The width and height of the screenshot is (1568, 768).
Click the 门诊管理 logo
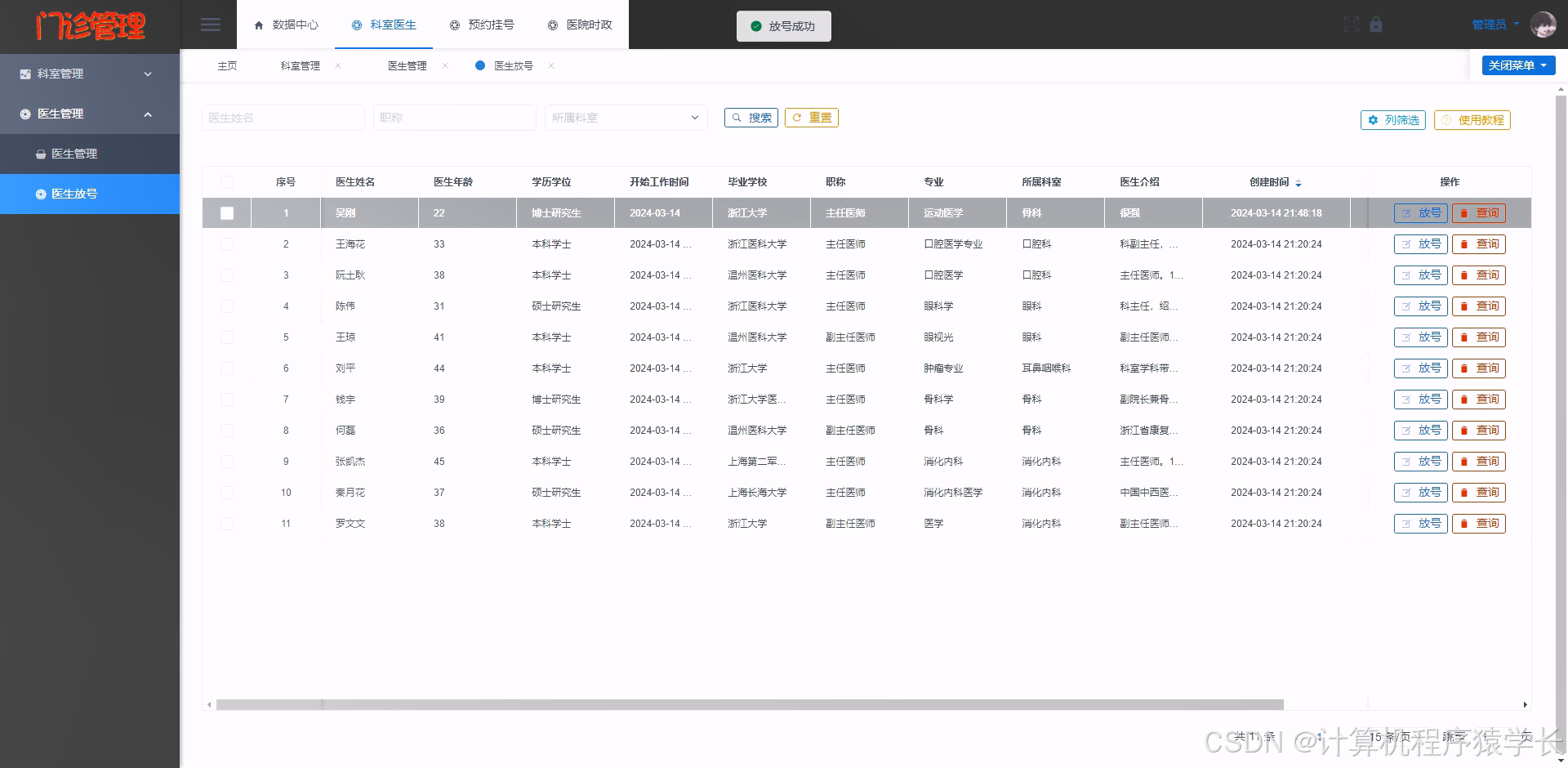pyautogui.click(x=91, y=25)
